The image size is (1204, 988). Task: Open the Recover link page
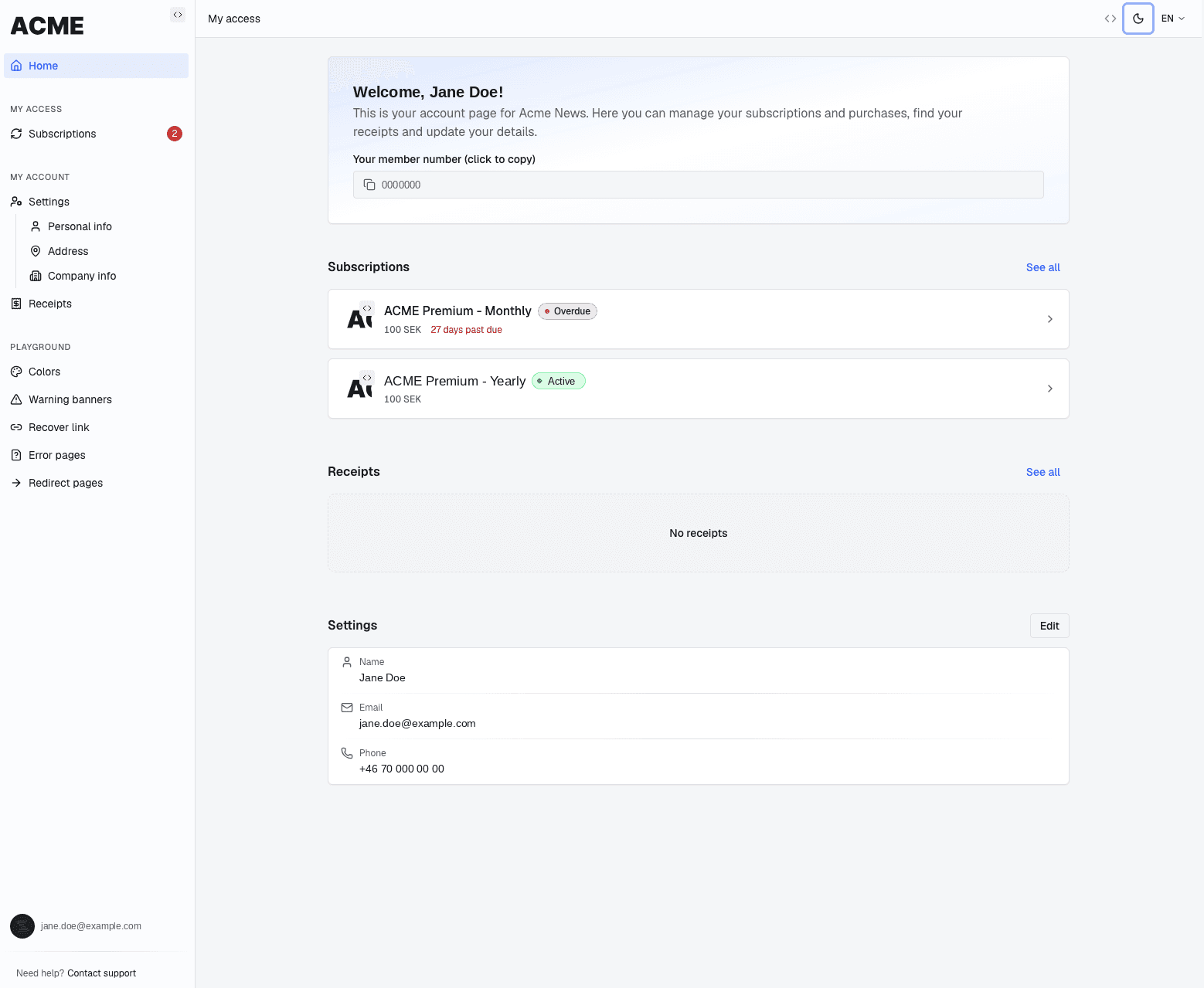[96, 427]
